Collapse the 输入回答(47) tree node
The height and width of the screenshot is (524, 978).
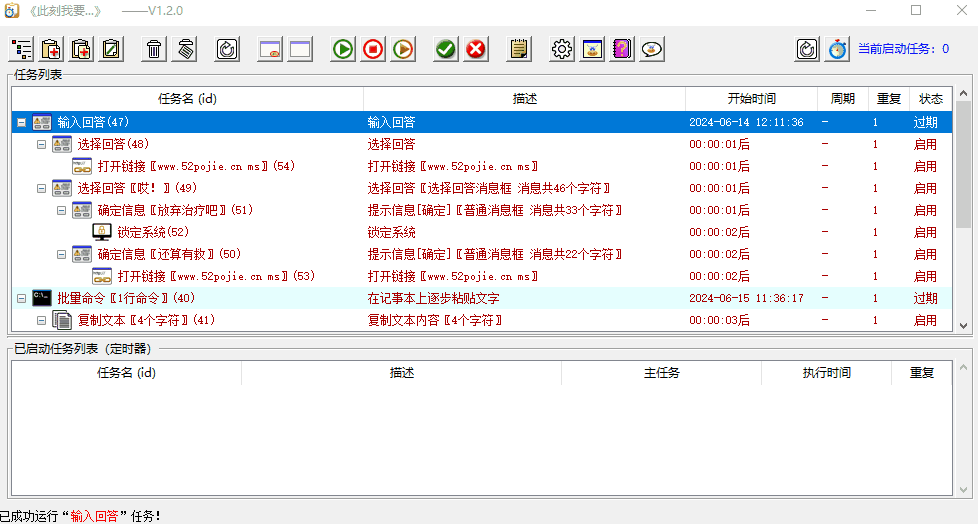(21, 122)
